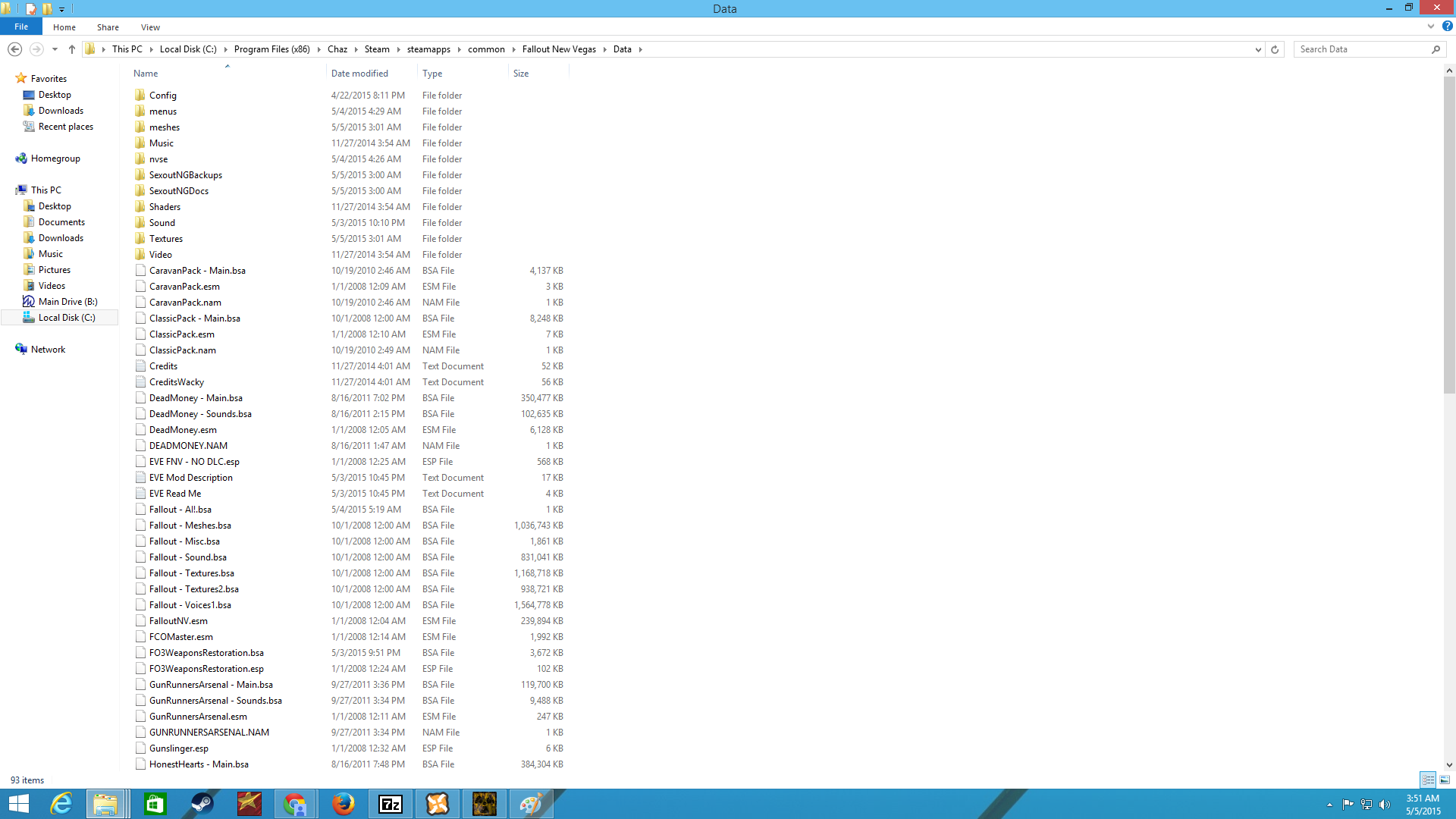
Task: Select Homegroup in the navigation pane
Action: [55, 158]
